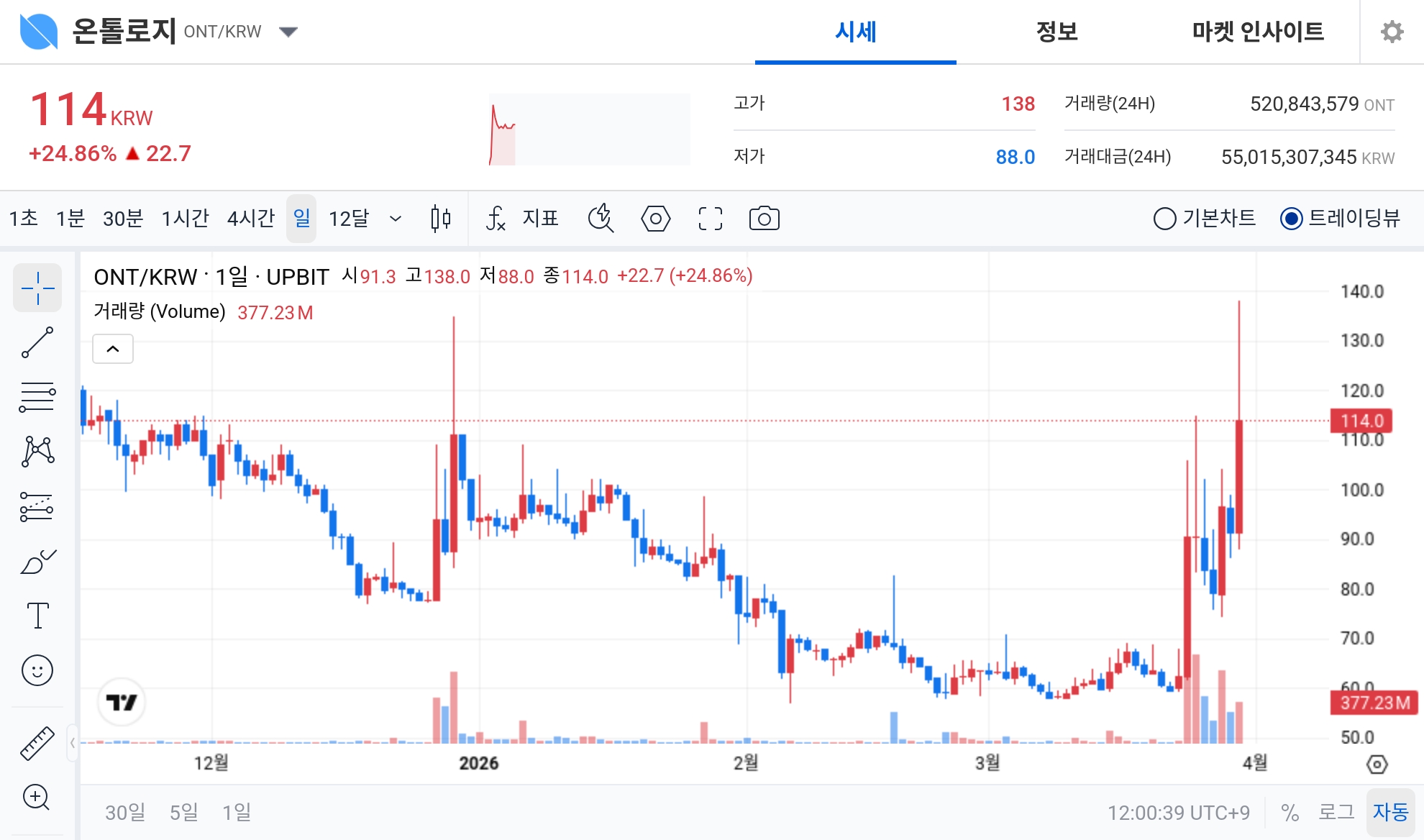
Task: Open the coin selector arrow beside ONT/KRW
Action: point(288,32)
